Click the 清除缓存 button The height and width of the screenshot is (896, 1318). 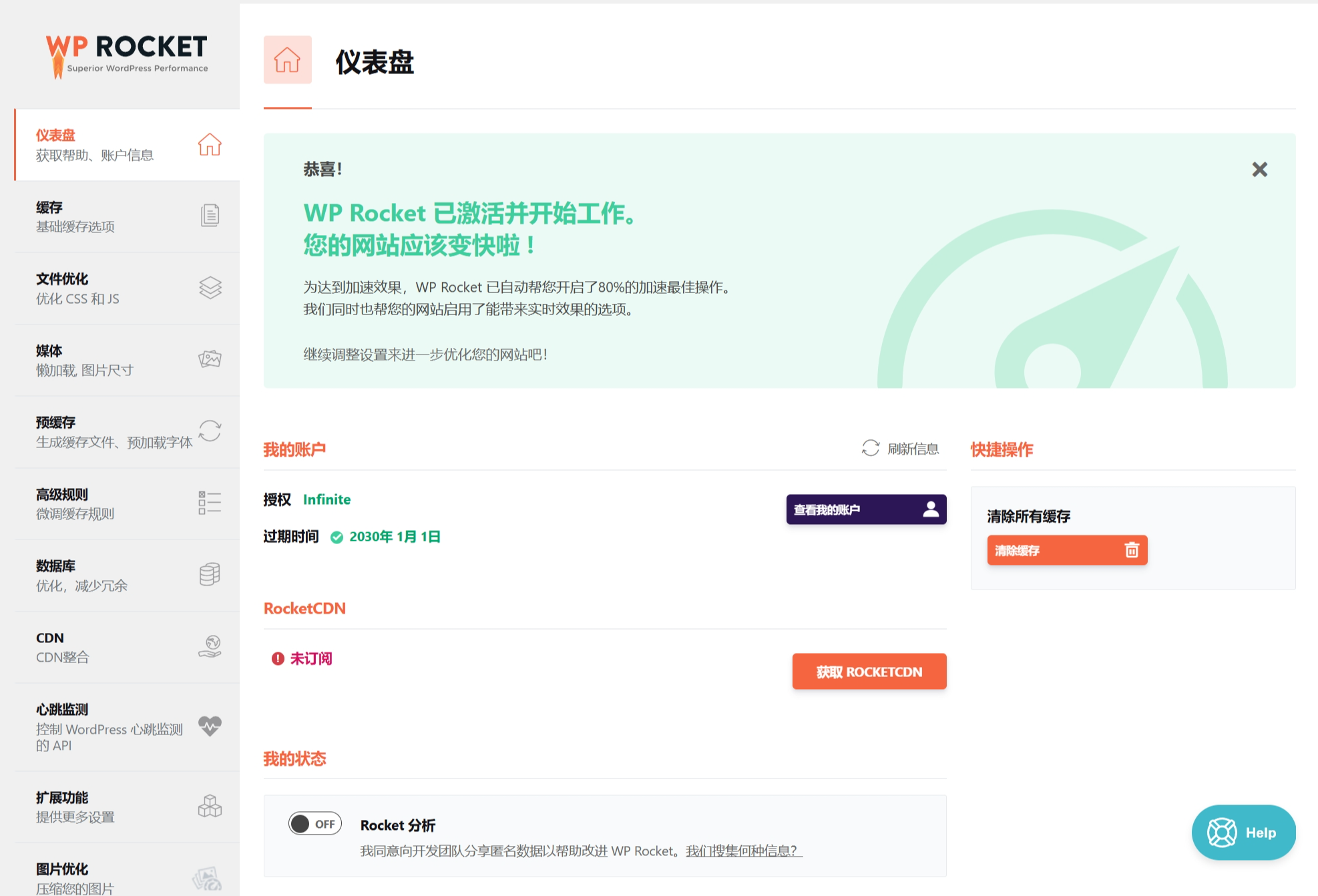point(1067,550)
